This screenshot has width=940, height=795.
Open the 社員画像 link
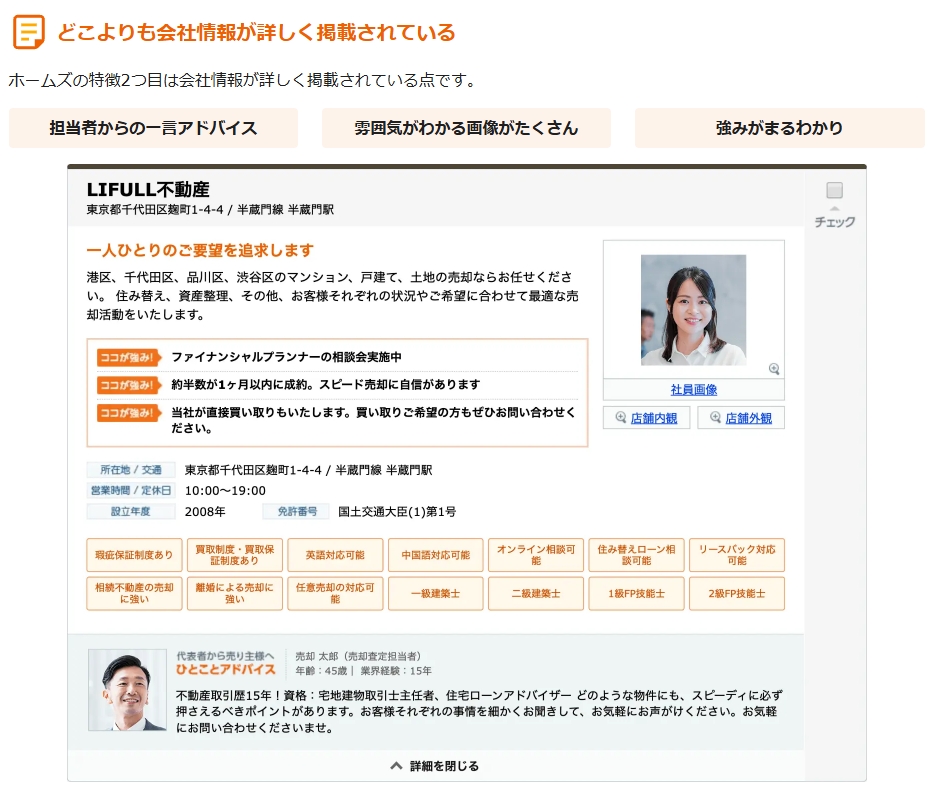(694, 390)
